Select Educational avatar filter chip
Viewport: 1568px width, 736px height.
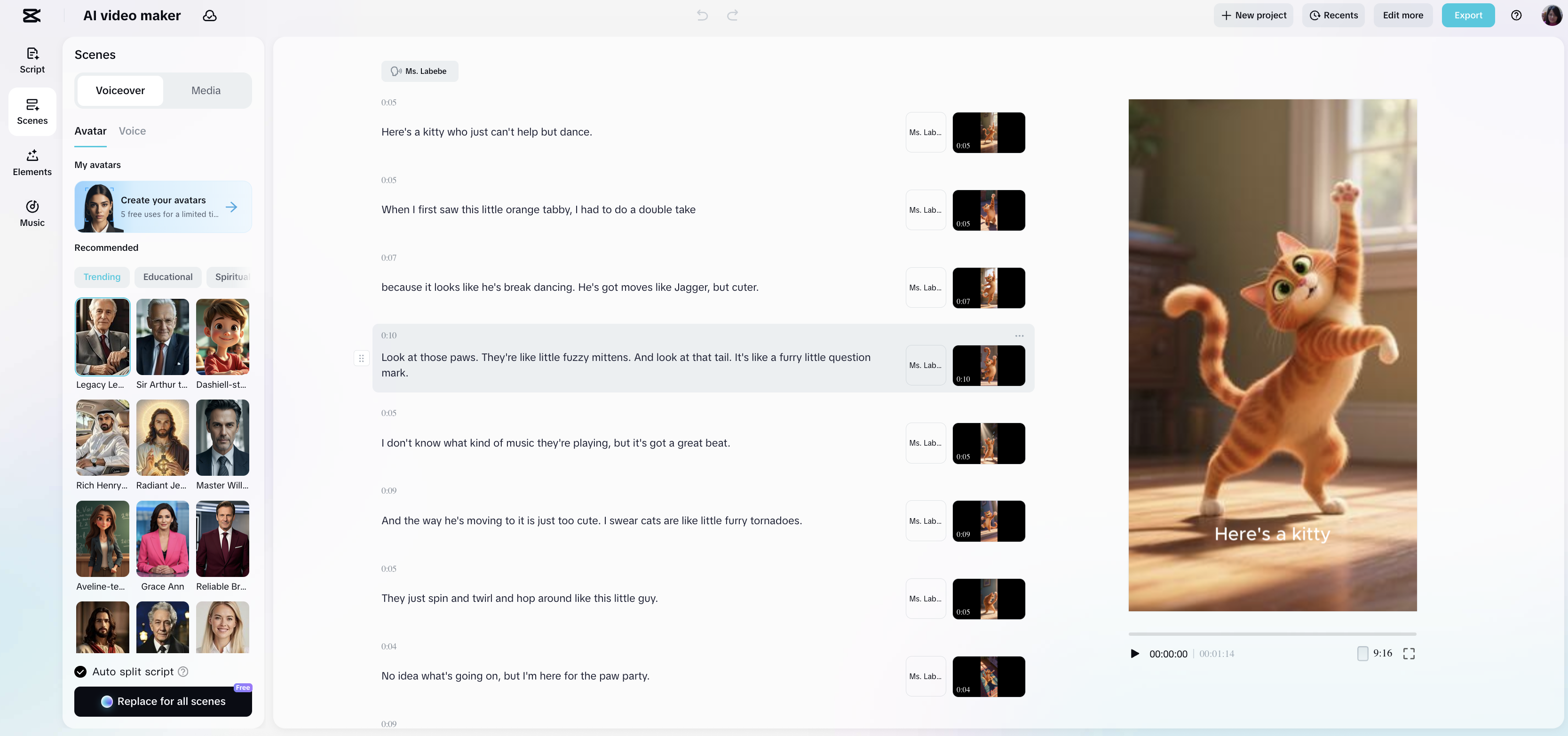(x=167, y=277)
